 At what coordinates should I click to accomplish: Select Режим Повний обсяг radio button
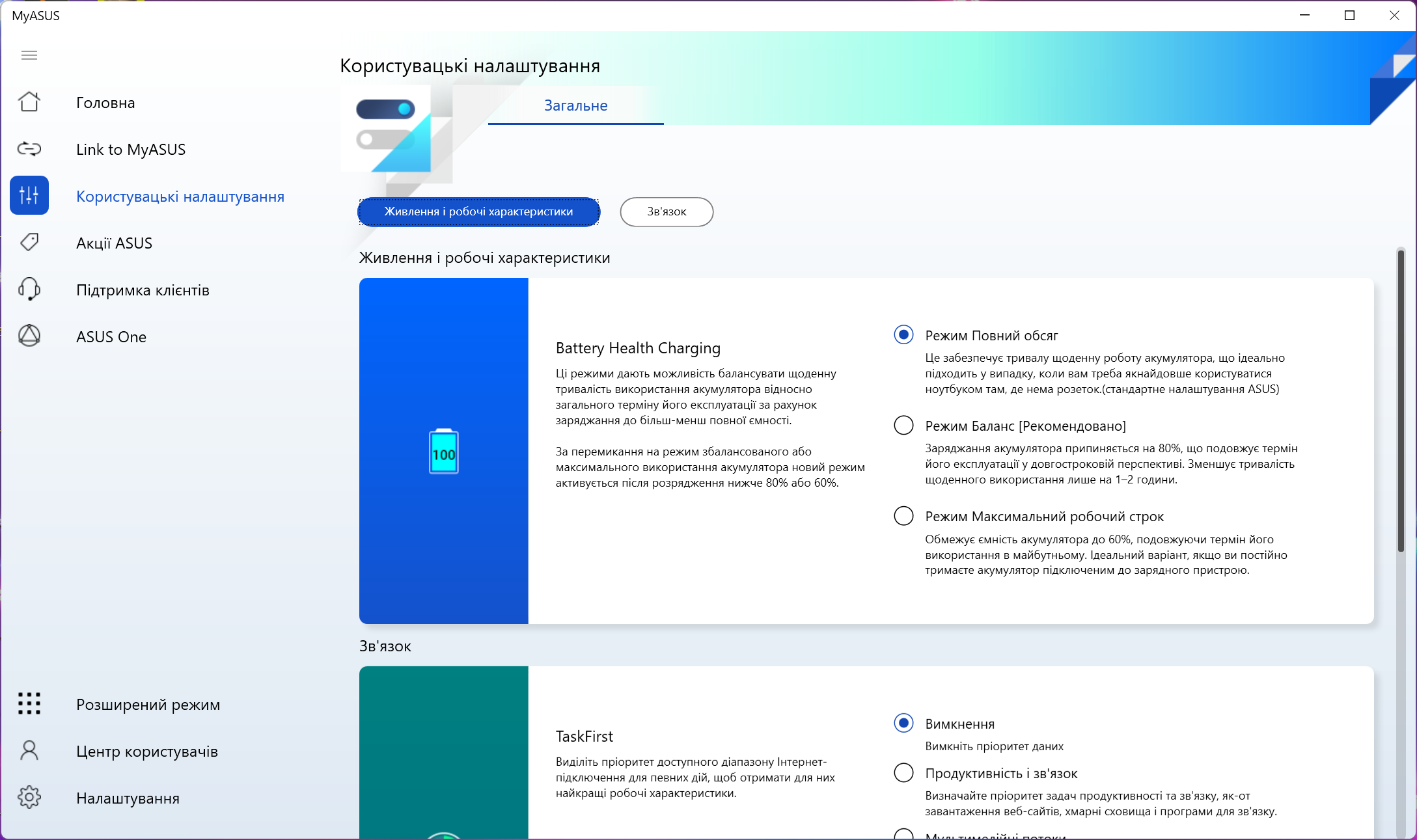pos(903,335)
